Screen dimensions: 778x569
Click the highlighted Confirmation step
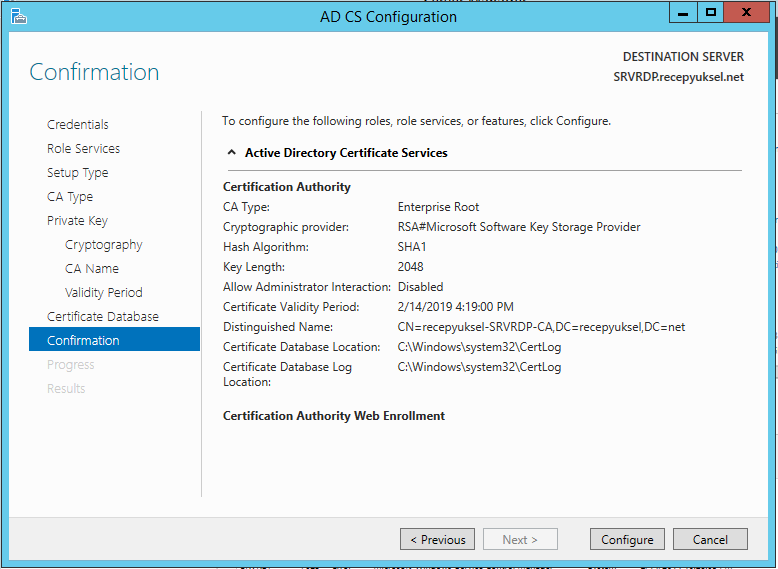point(115,340)
